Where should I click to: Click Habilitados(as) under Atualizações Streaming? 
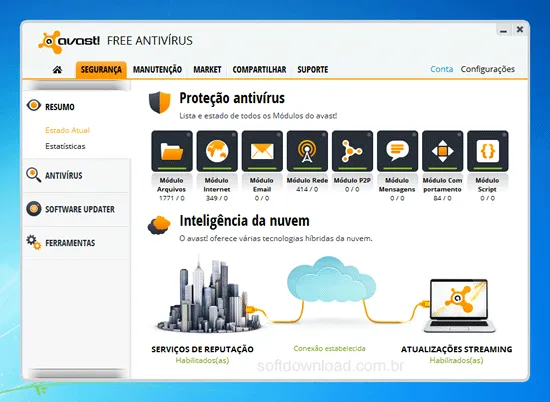tap(456, 360)
